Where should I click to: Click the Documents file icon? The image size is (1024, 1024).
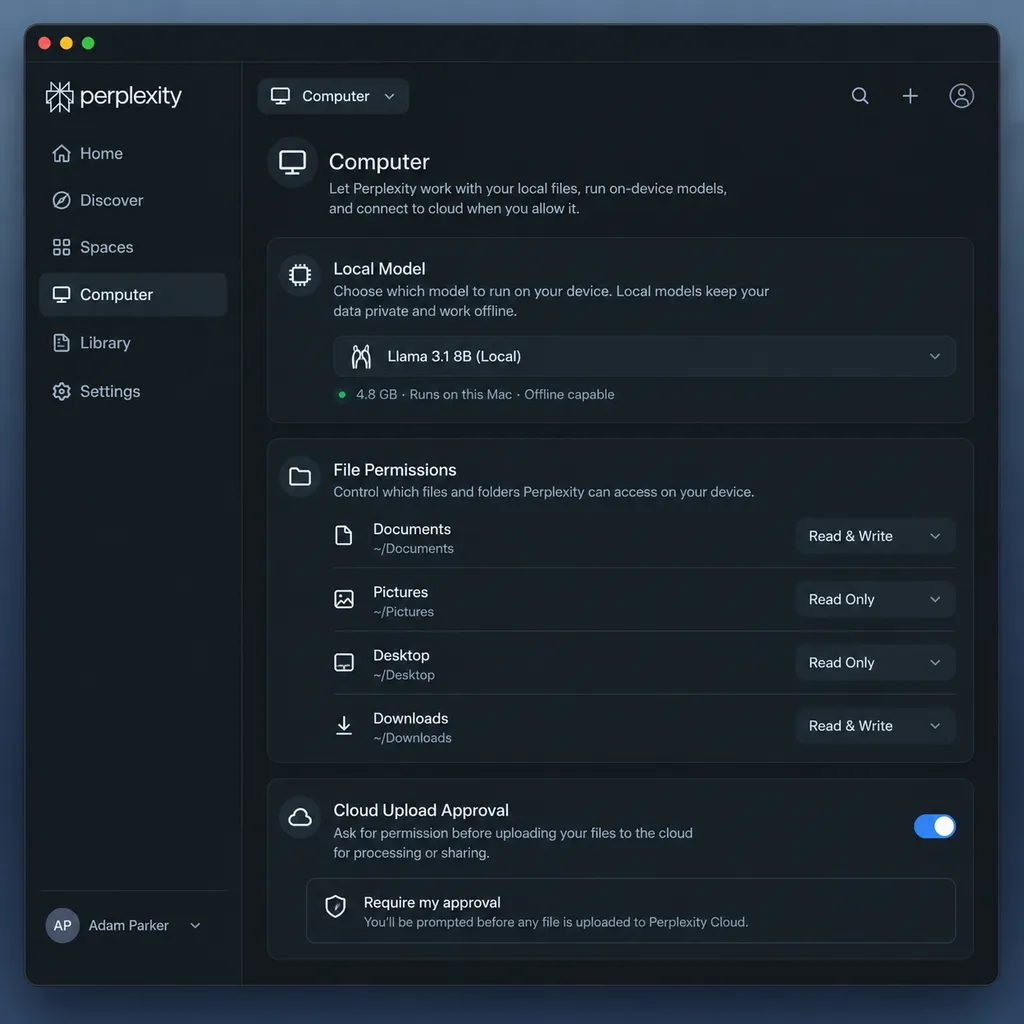[x=344, y=536]
